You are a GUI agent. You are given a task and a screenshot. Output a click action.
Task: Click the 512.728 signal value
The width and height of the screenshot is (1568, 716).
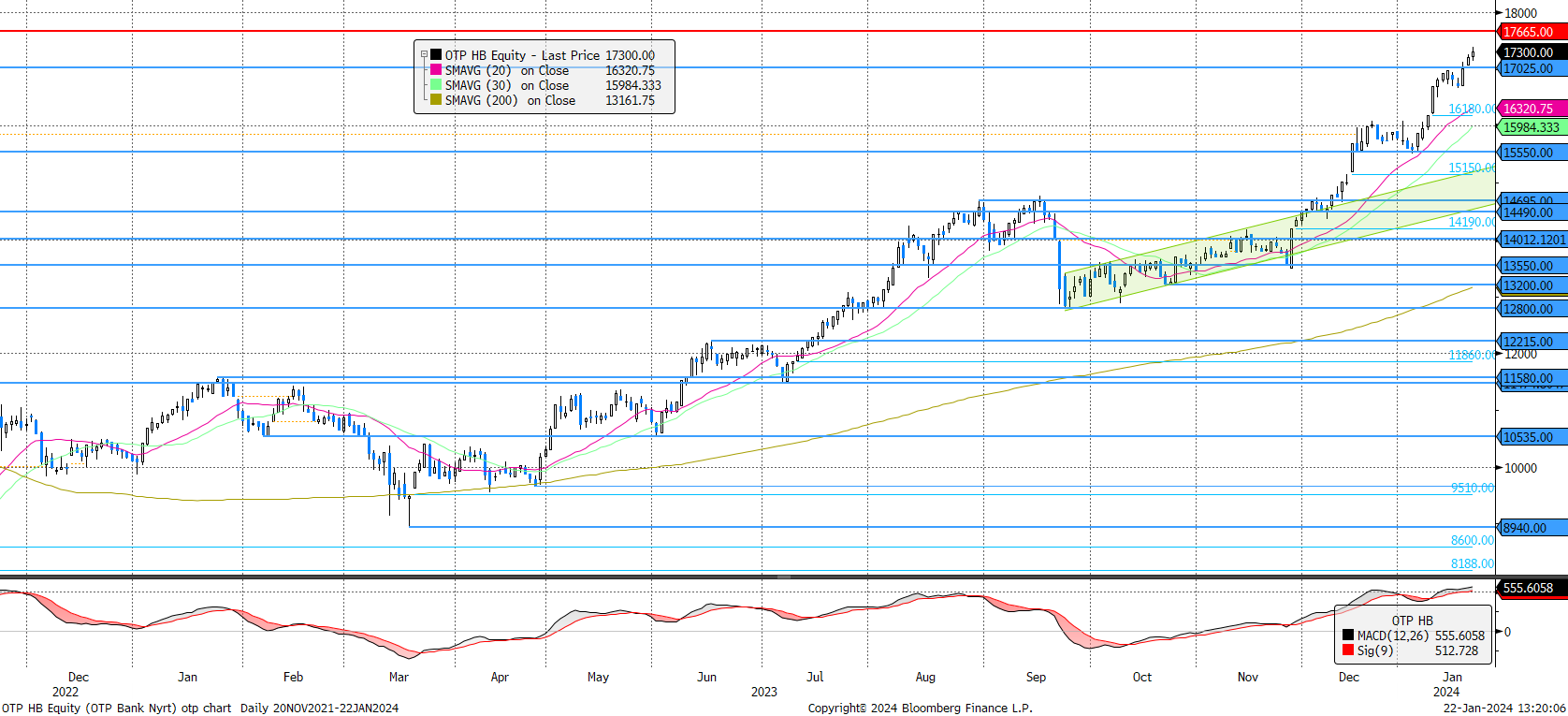click(1457, 650)
